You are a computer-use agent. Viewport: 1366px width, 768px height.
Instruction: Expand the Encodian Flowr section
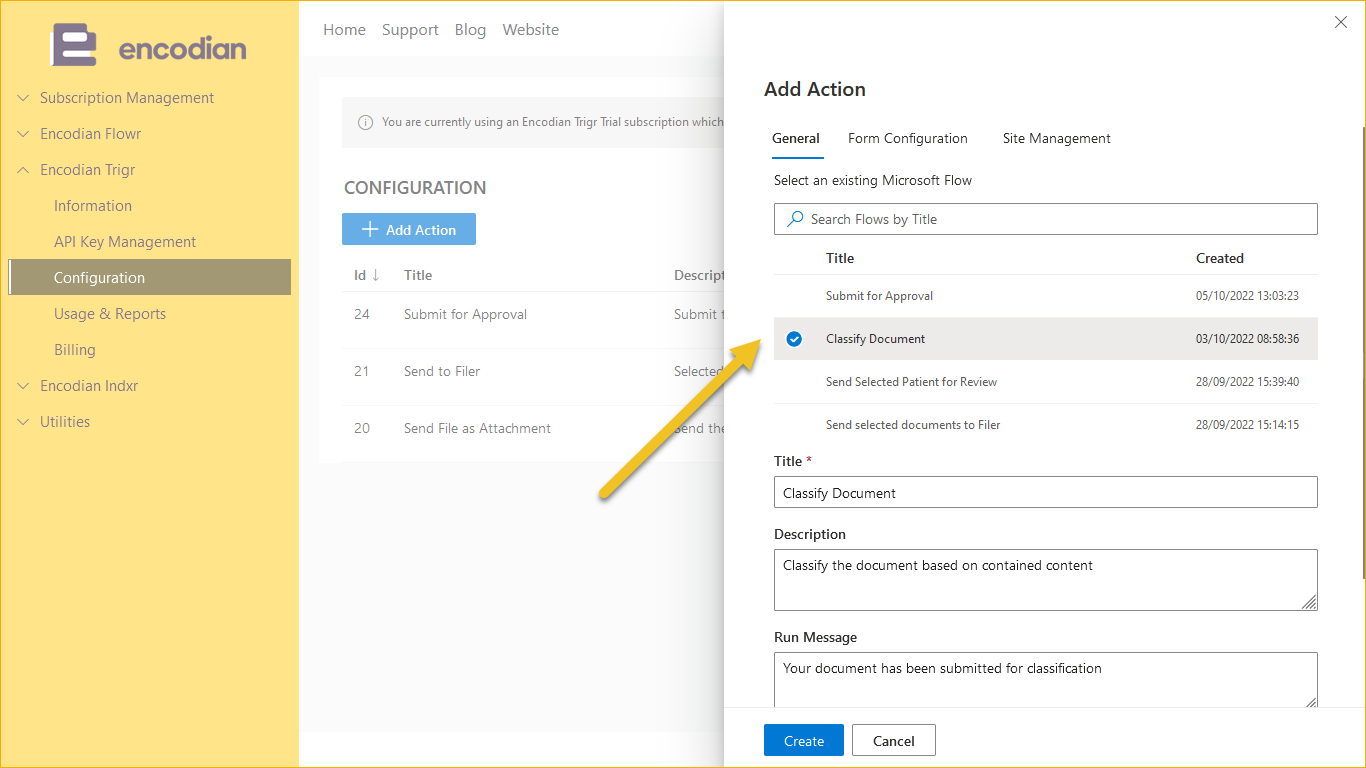[24, 134]
